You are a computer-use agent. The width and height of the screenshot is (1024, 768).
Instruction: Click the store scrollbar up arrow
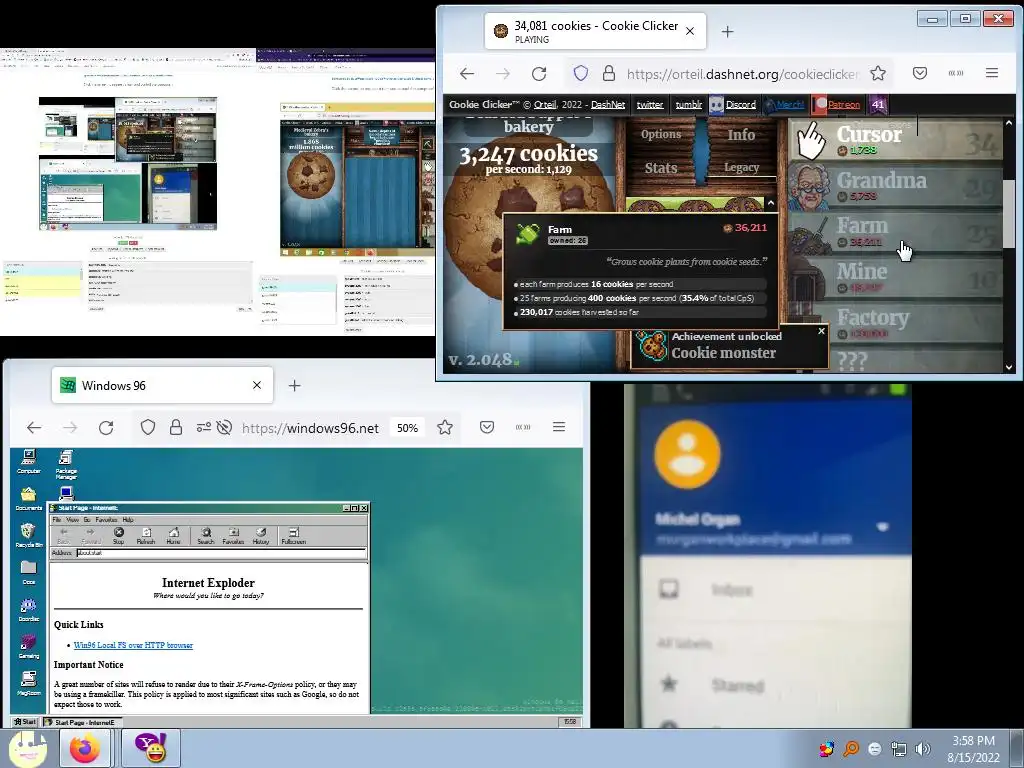coord(1009,122)
